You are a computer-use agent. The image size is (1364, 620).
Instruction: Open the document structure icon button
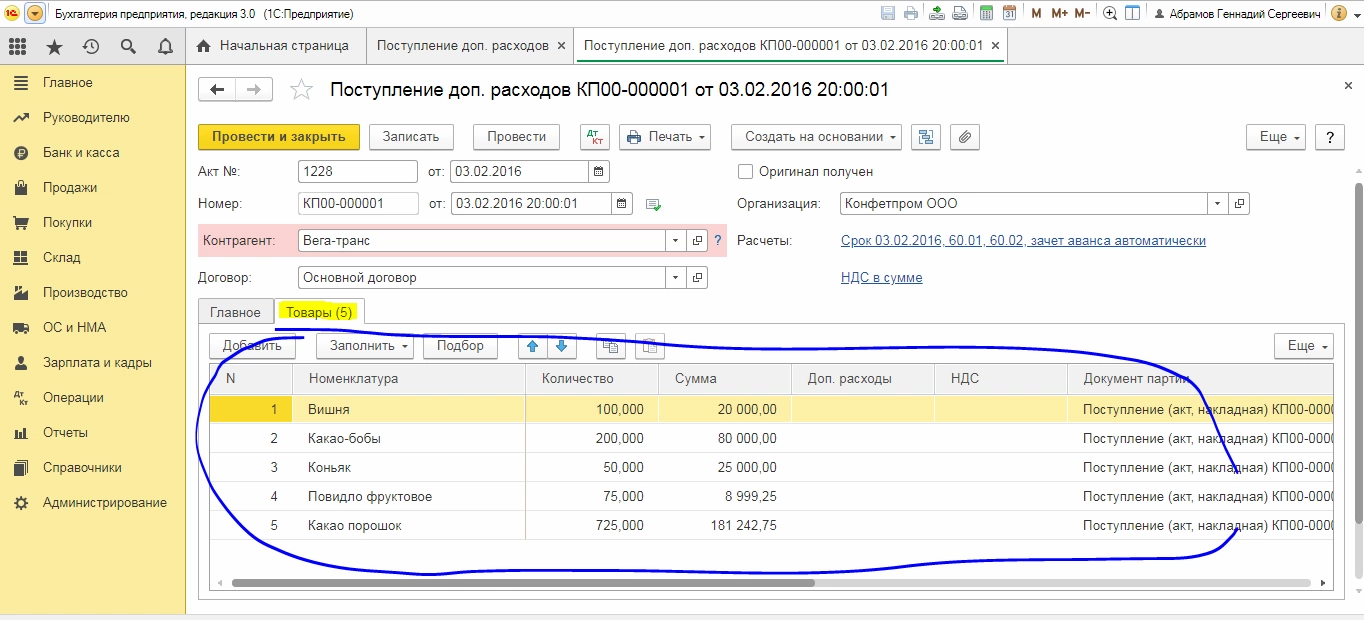tap(926, 137)
